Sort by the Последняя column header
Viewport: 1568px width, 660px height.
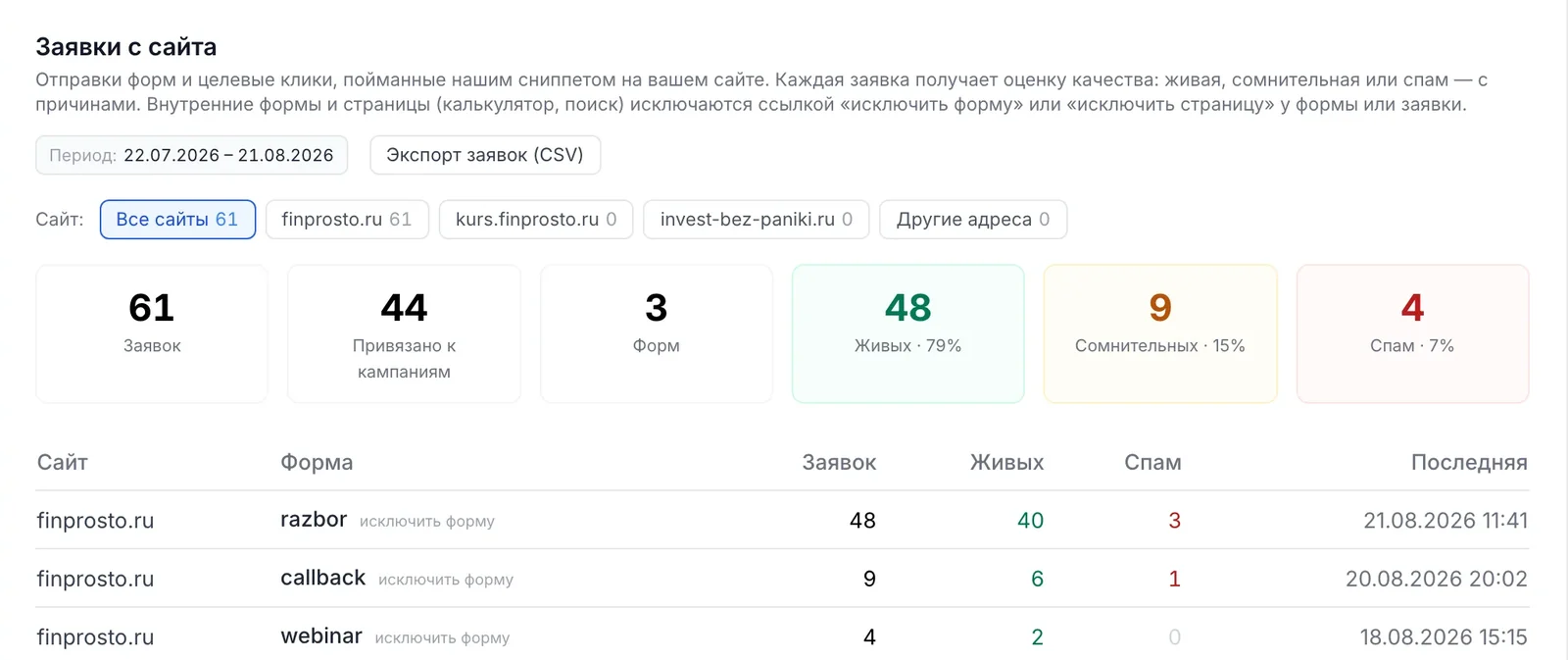pos(1469,462)
